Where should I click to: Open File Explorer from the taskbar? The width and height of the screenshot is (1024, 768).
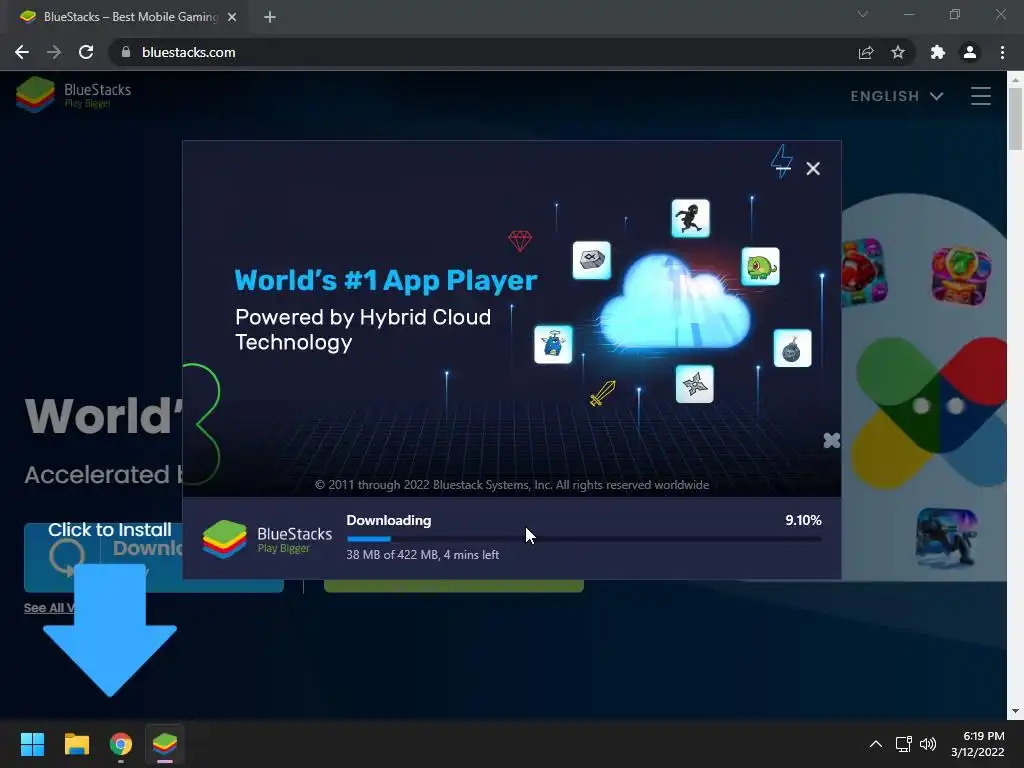point(76,744)
